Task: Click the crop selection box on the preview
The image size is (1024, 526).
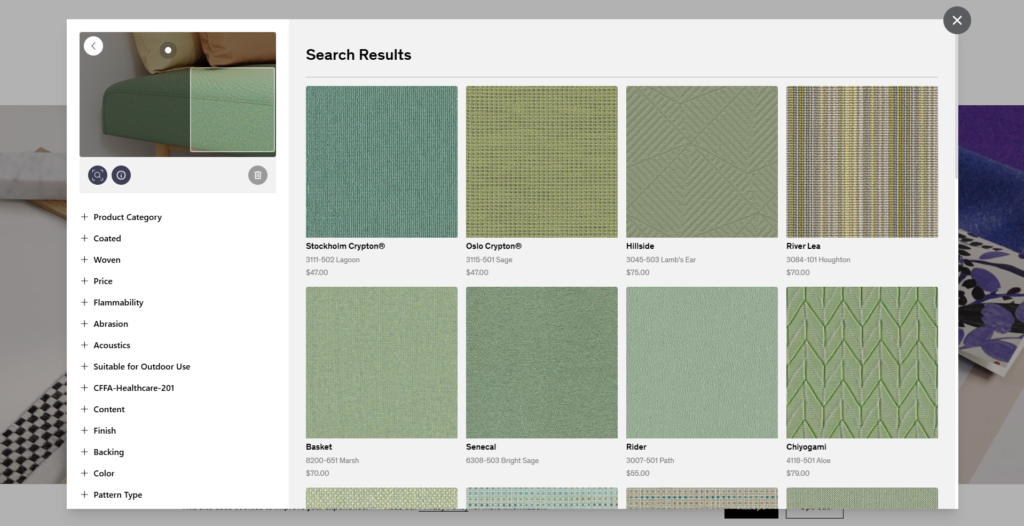Action: point(232,110)
